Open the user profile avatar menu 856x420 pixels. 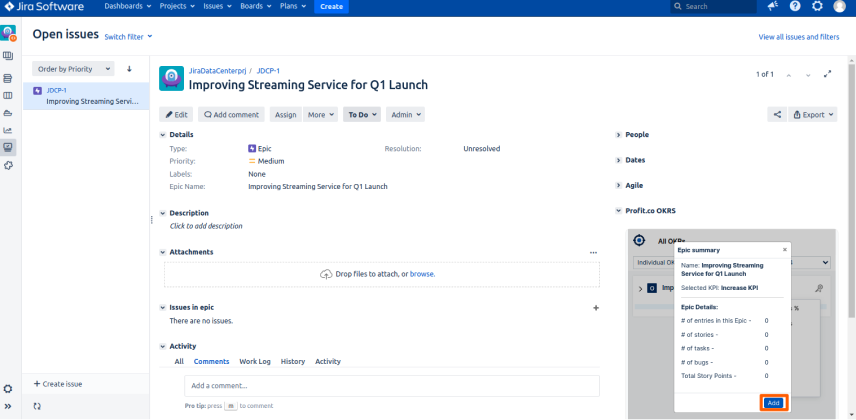click(x=840, y=6)
